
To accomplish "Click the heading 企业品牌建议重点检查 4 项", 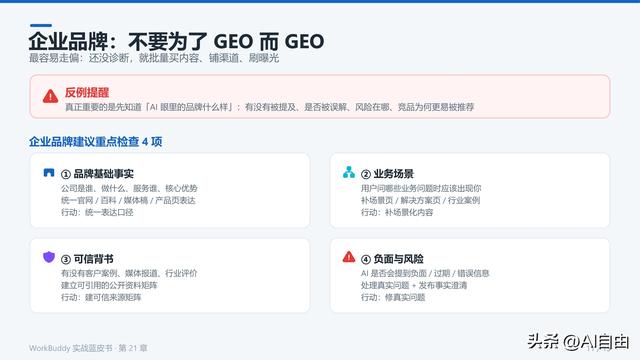I will pos(96,142).
